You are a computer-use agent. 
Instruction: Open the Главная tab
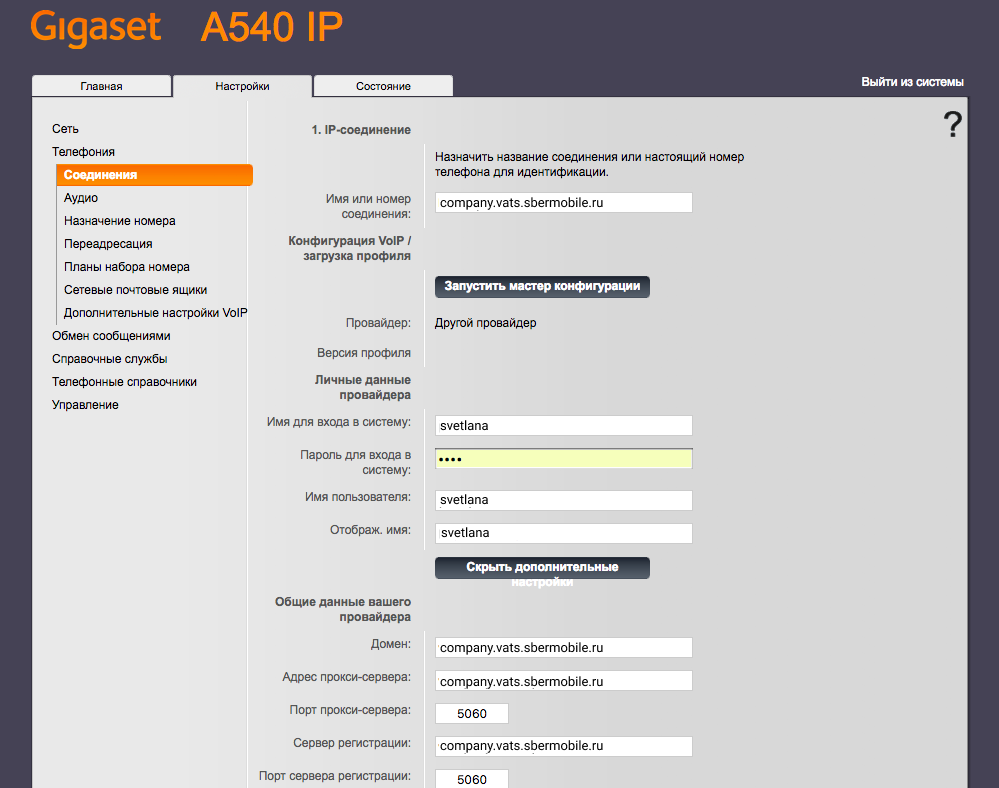coord(101,86)
